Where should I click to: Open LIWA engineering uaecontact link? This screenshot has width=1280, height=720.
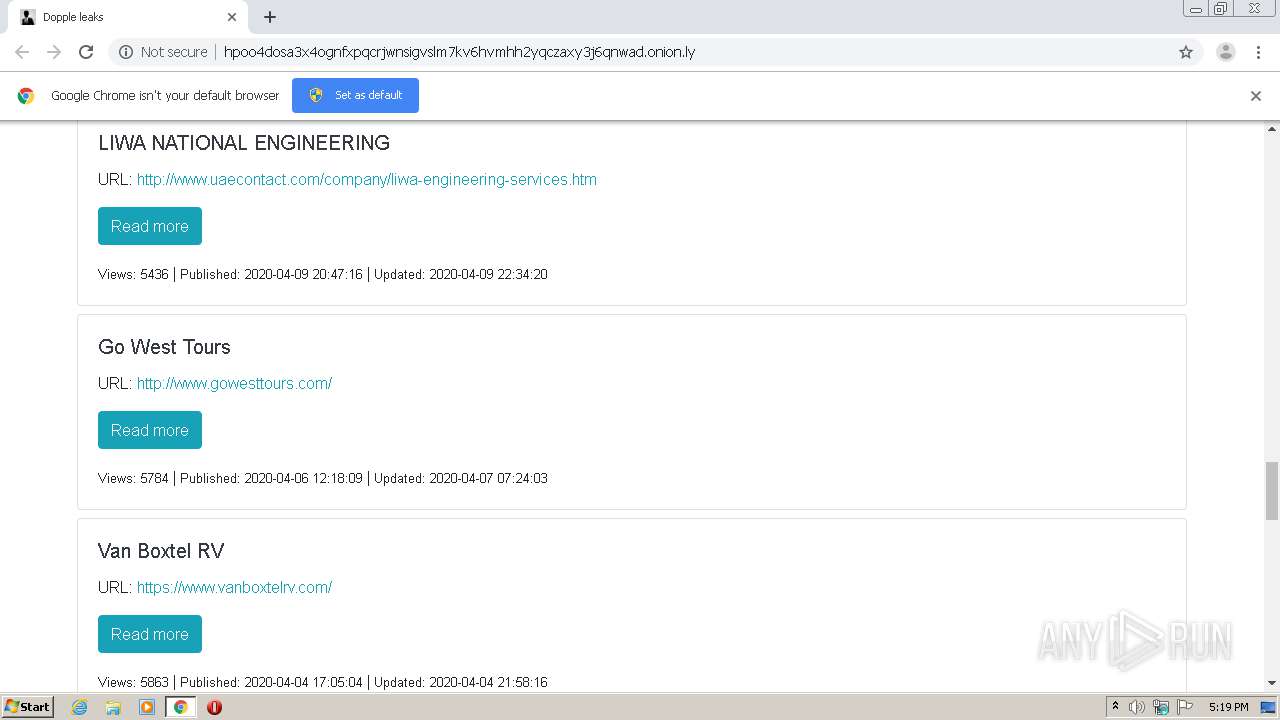(x=367, y=180)
